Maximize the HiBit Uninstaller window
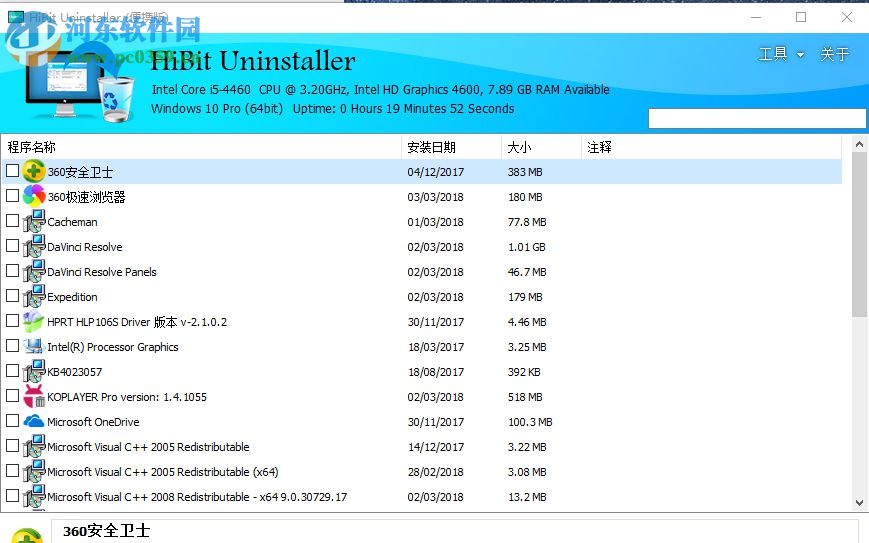The image size is (869, 543). [x=801, y=17]
